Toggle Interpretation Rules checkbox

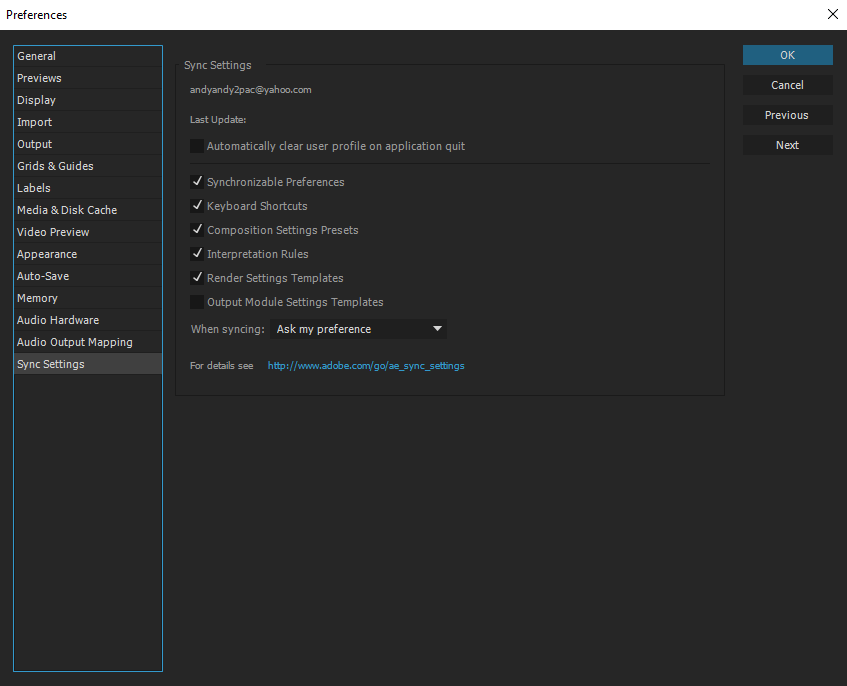click(197, 254)
